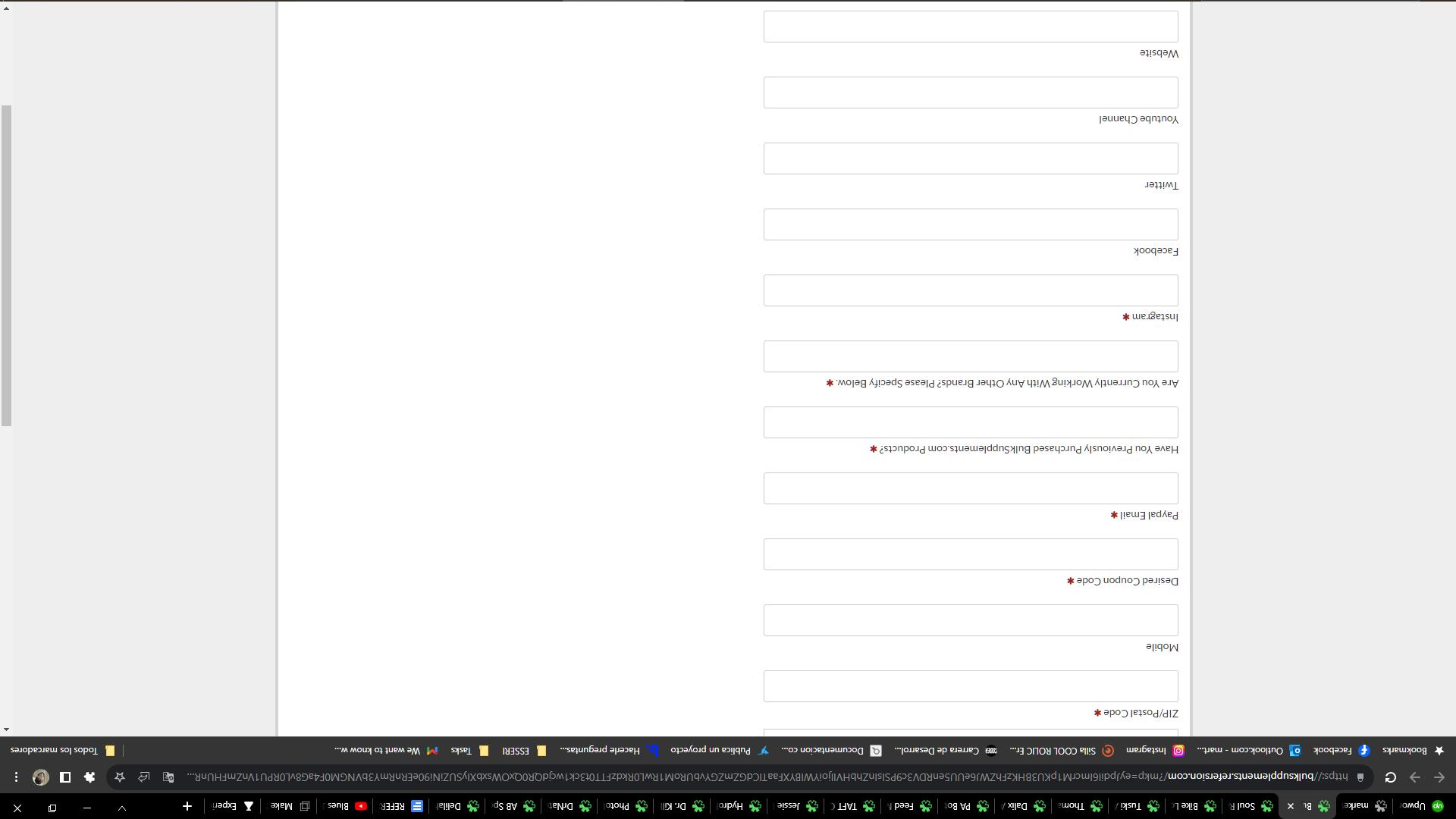Open the Carrera de Desarrol bookmark
Viewport: 1456px width, 819px height.
pyautogui.click(x=945, y=750)
